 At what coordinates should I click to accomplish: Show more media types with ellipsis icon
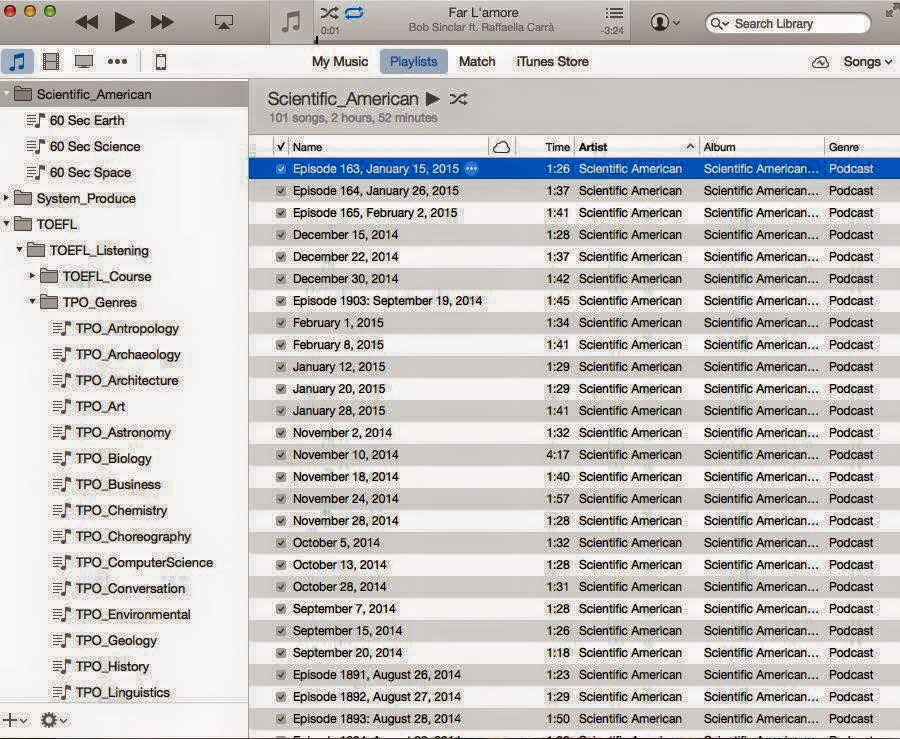tap(117, 61)
